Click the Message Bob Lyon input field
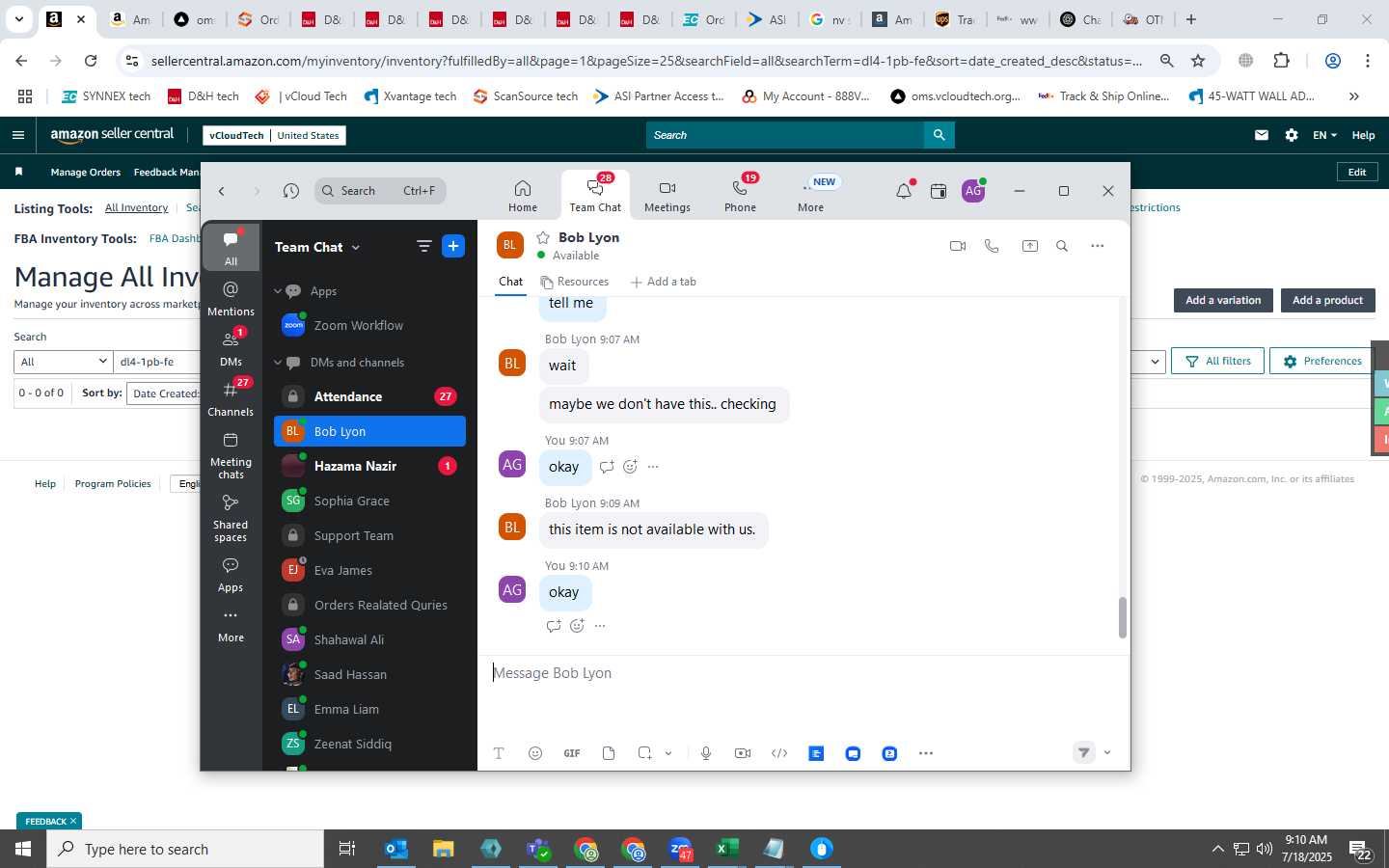1389x868 pixels. 803,673
